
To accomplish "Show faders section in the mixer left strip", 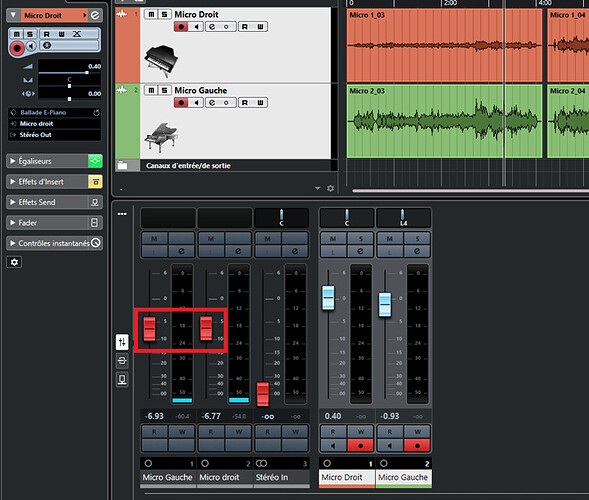I will pyautogui.click(x=122, y=342).
